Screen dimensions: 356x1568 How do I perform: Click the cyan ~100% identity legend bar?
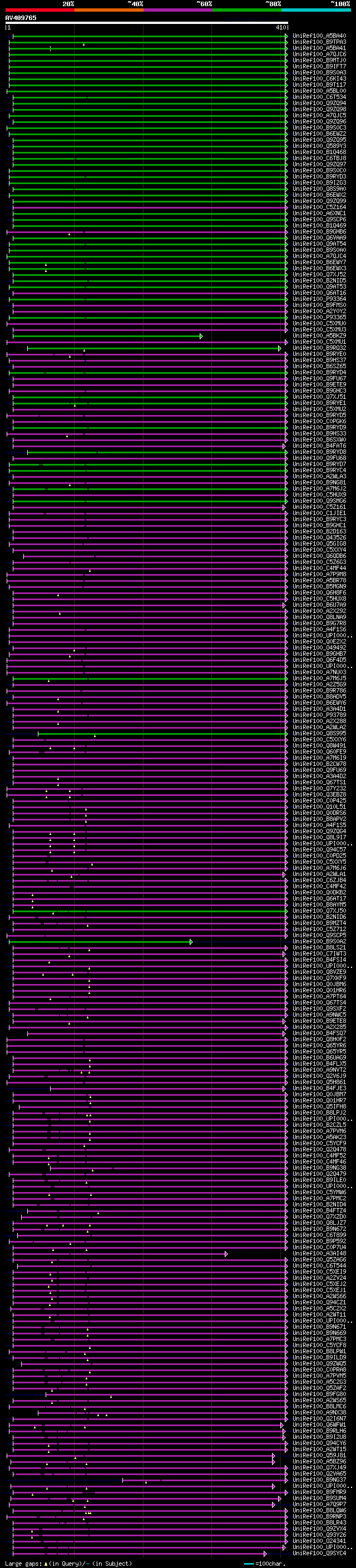click(316, 10)
